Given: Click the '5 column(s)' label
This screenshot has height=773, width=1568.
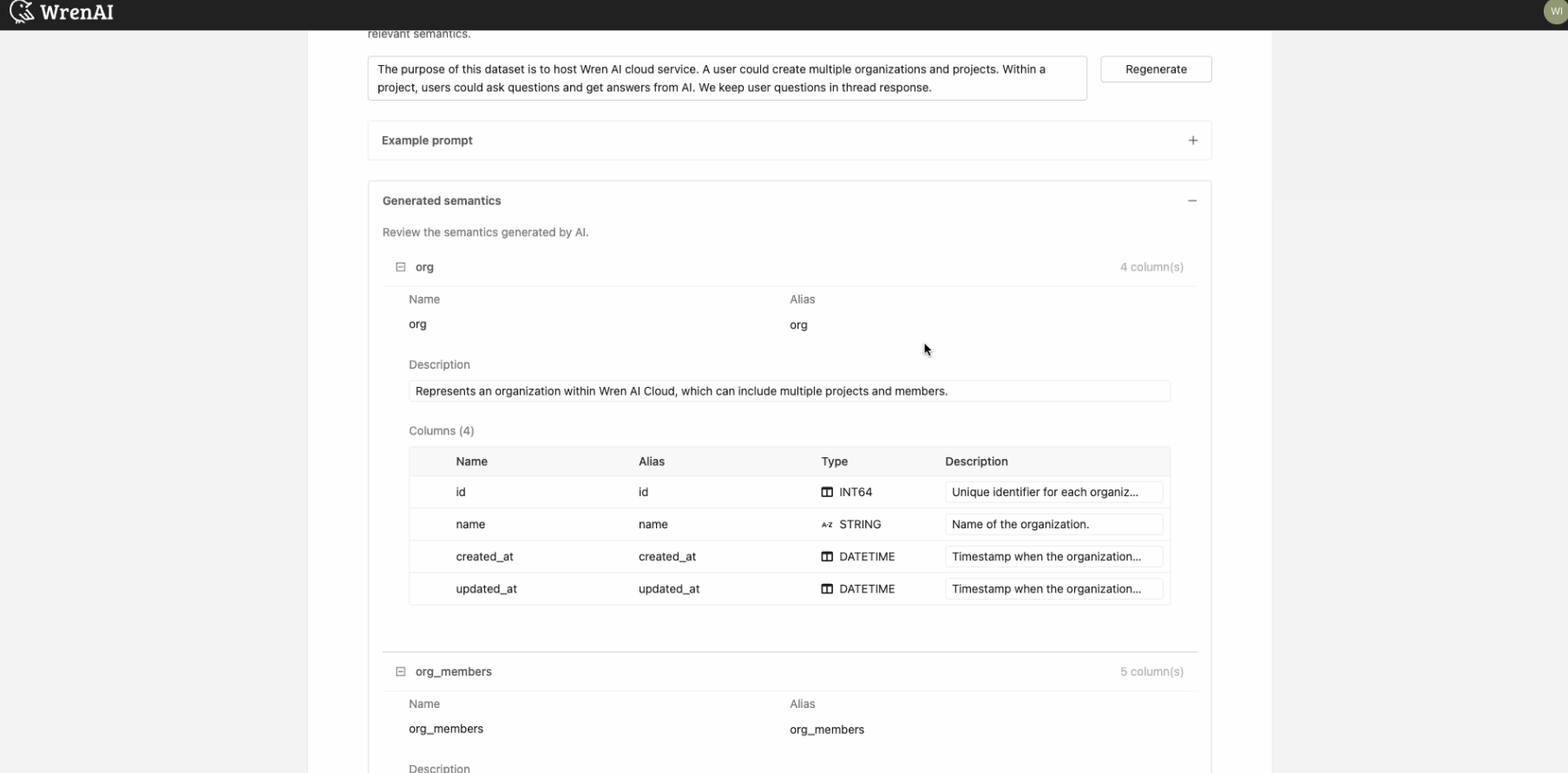Looking at the screenshot, I should [x=1151, y=671].
